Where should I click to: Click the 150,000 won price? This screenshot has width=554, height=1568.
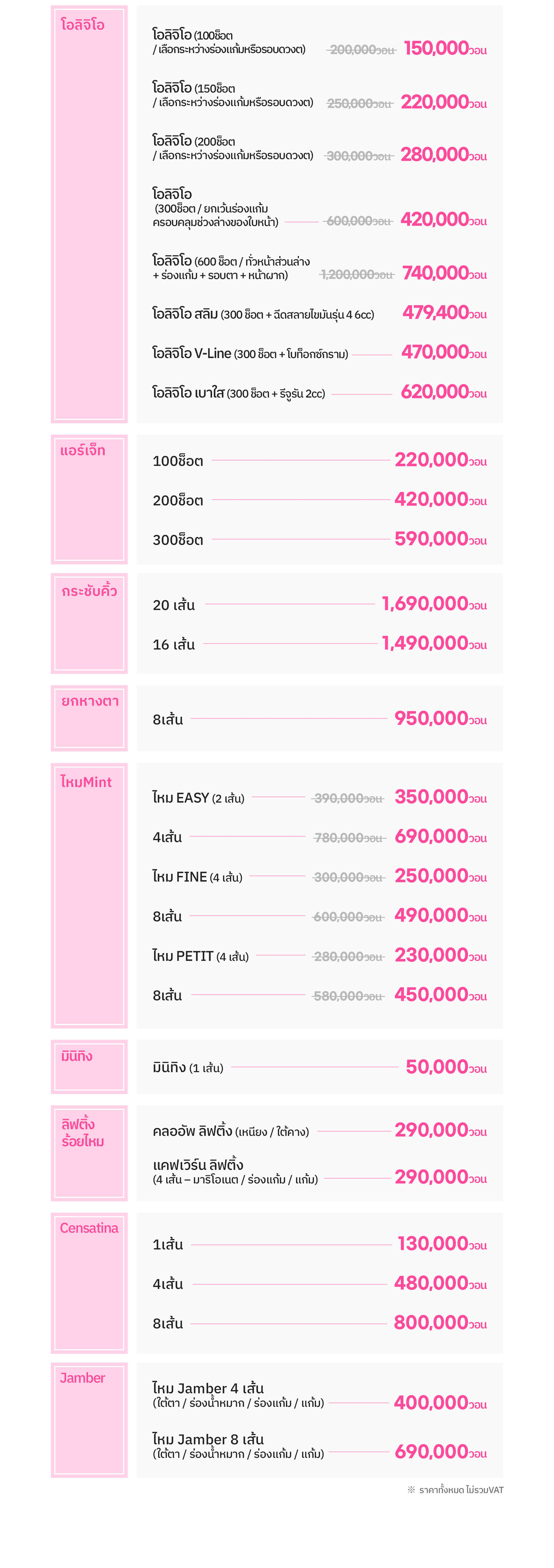tap(444, 49)
